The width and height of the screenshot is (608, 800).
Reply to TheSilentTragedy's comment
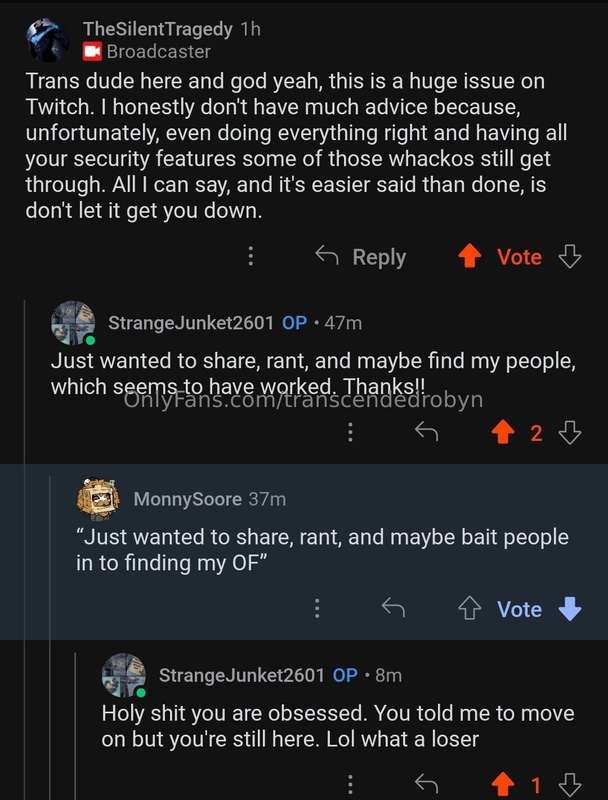[361, 256]
